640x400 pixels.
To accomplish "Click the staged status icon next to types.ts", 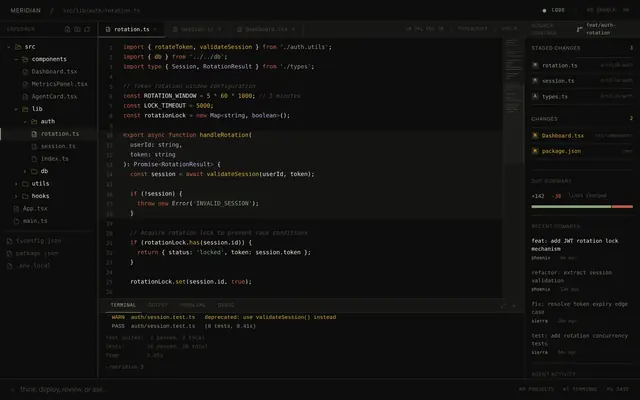I will [x=535, y=96].
